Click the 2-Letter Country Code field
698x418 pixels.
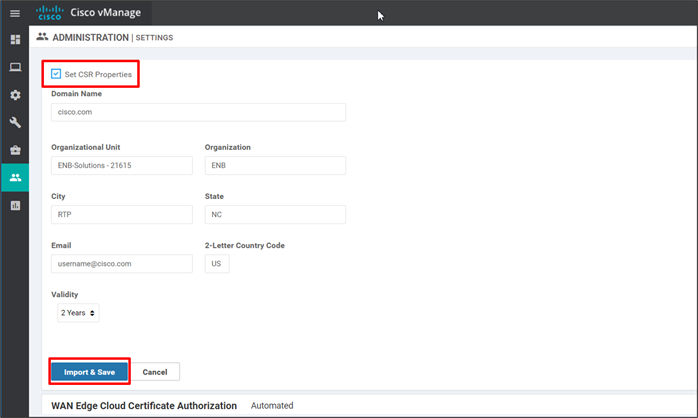click(x=217, y=264)
